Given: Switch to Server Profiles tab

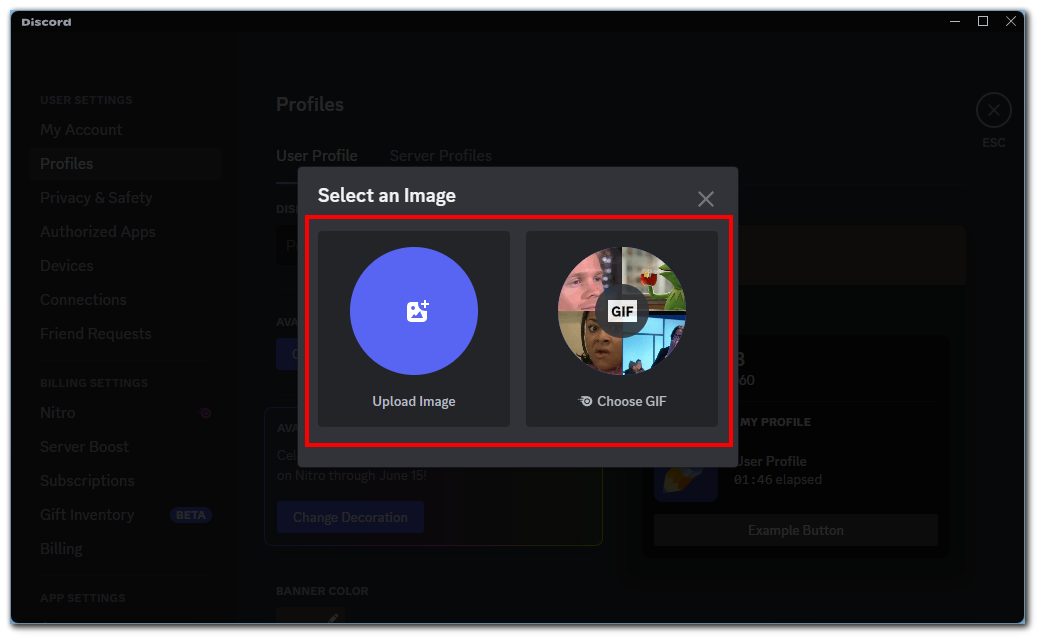Looking at the screenshot, I should tap(440, 156).
